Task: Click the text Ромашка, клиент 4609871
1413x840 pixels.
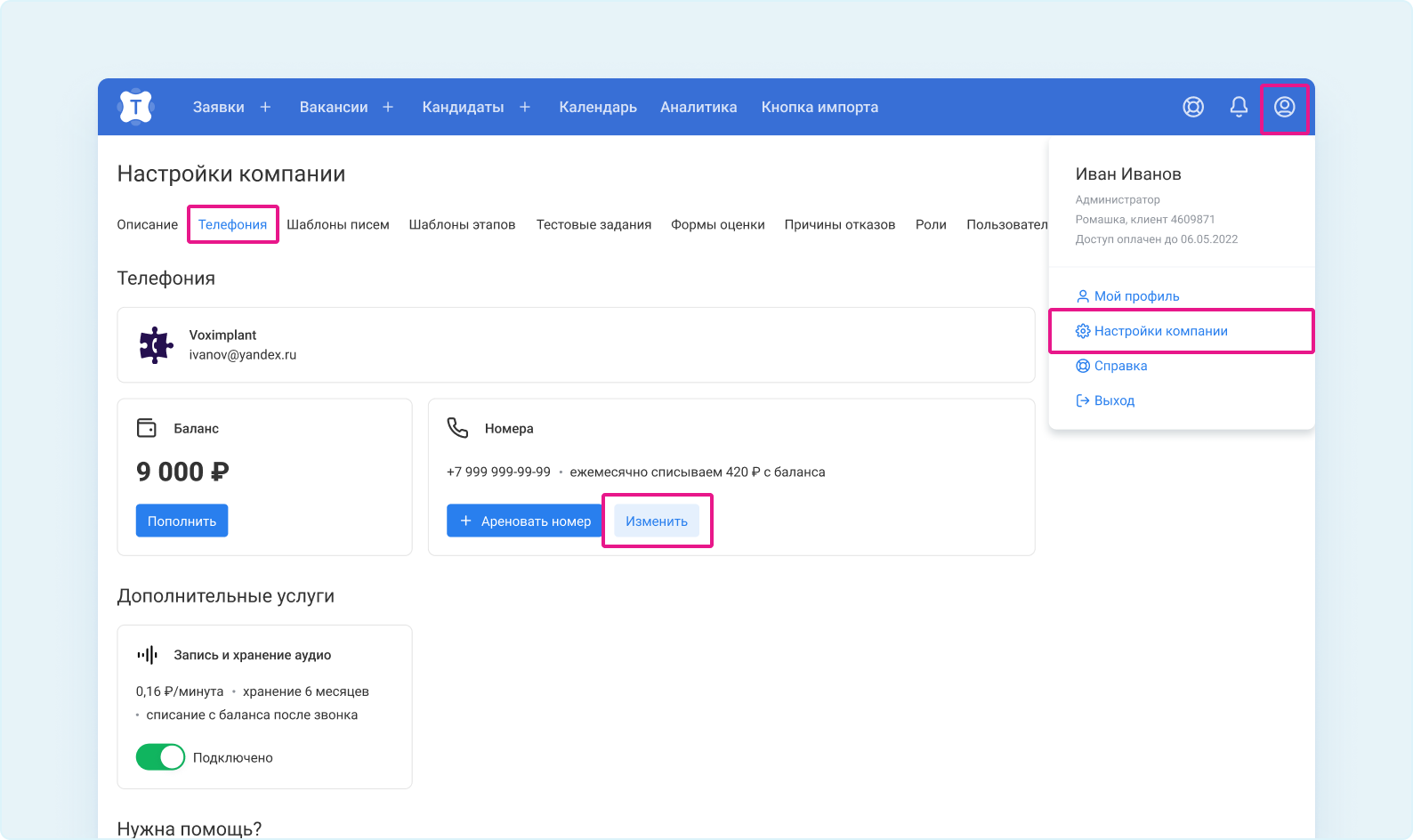Action: [x=1145, y=219]
